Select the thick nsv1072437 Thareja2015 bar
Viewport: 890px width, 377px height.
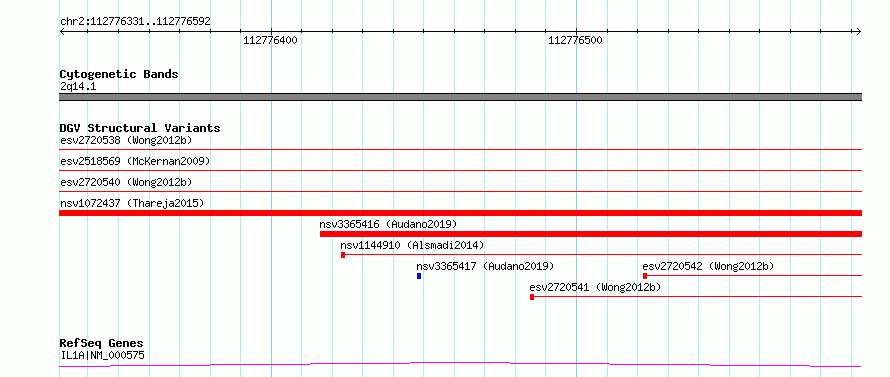tap(460, 213)
